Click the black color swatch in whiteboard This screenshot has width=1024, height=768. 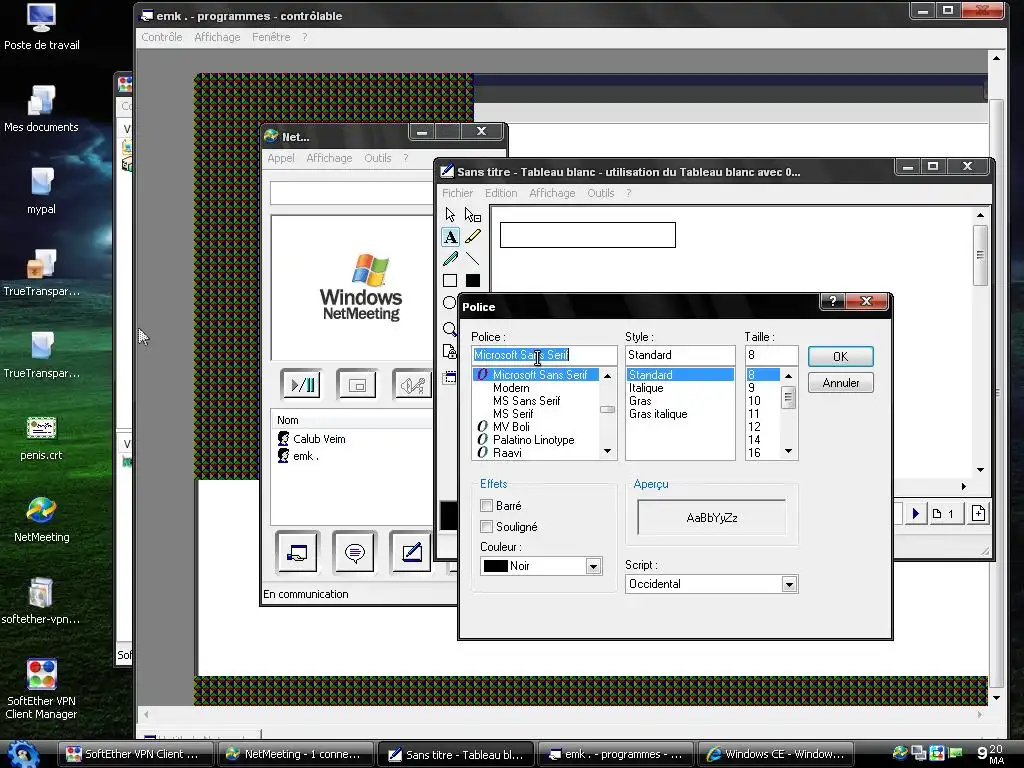[x=448, y=516]
